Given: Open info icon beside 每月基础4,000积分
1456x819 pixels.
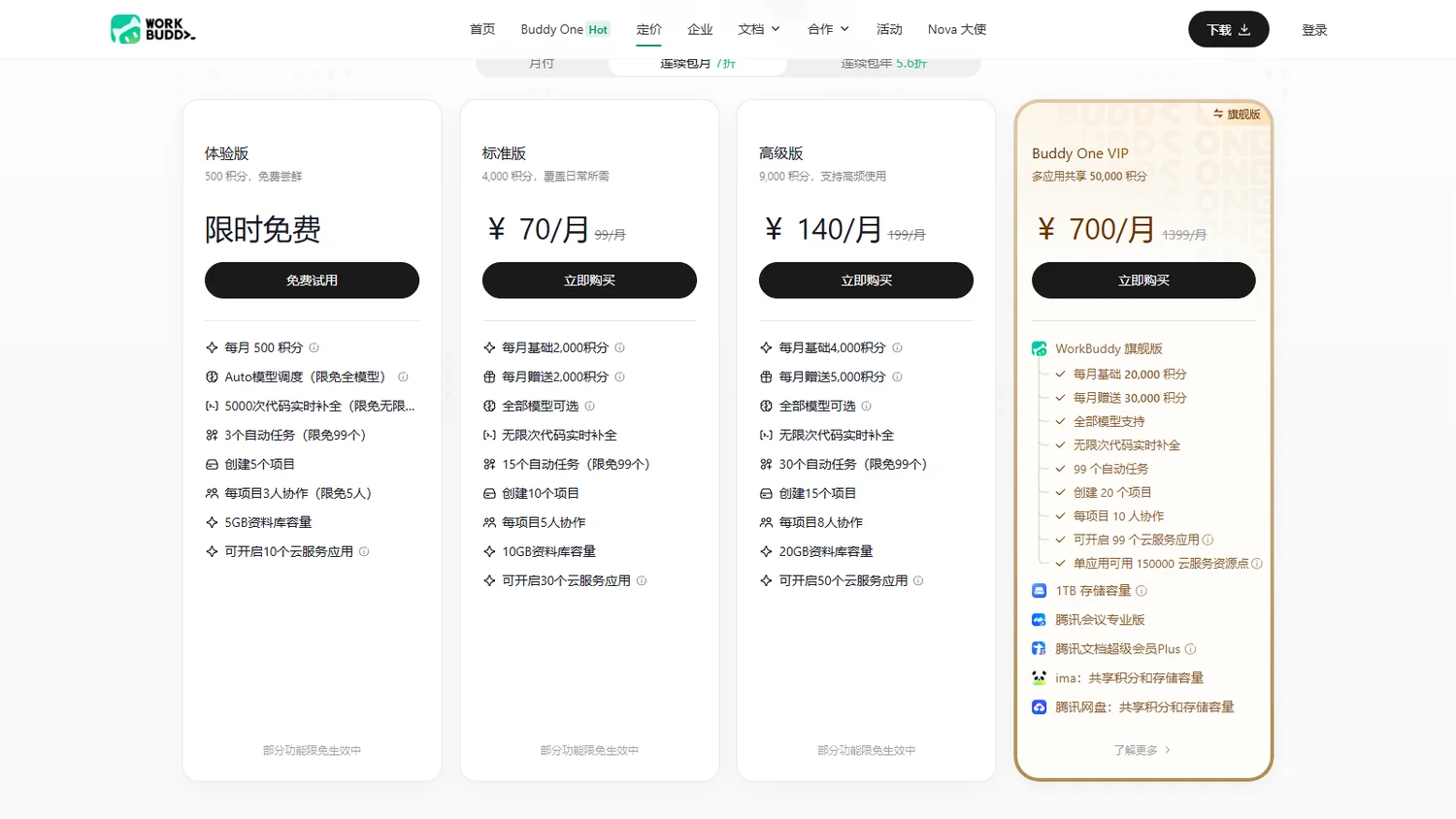Looking at the screenshot, I should 897,347.
